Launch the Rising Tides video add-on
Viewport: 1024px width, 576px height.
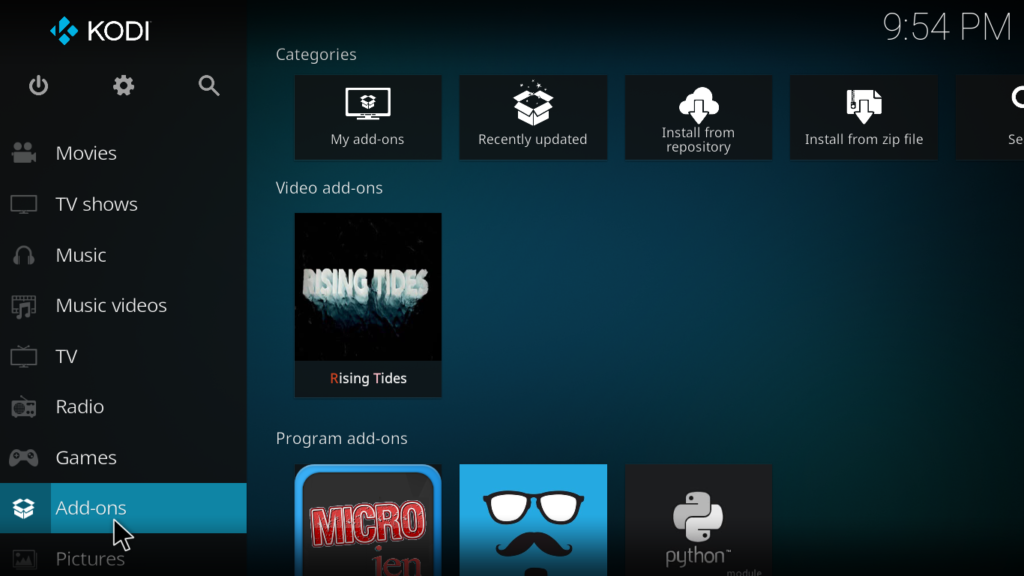point(368,304)
